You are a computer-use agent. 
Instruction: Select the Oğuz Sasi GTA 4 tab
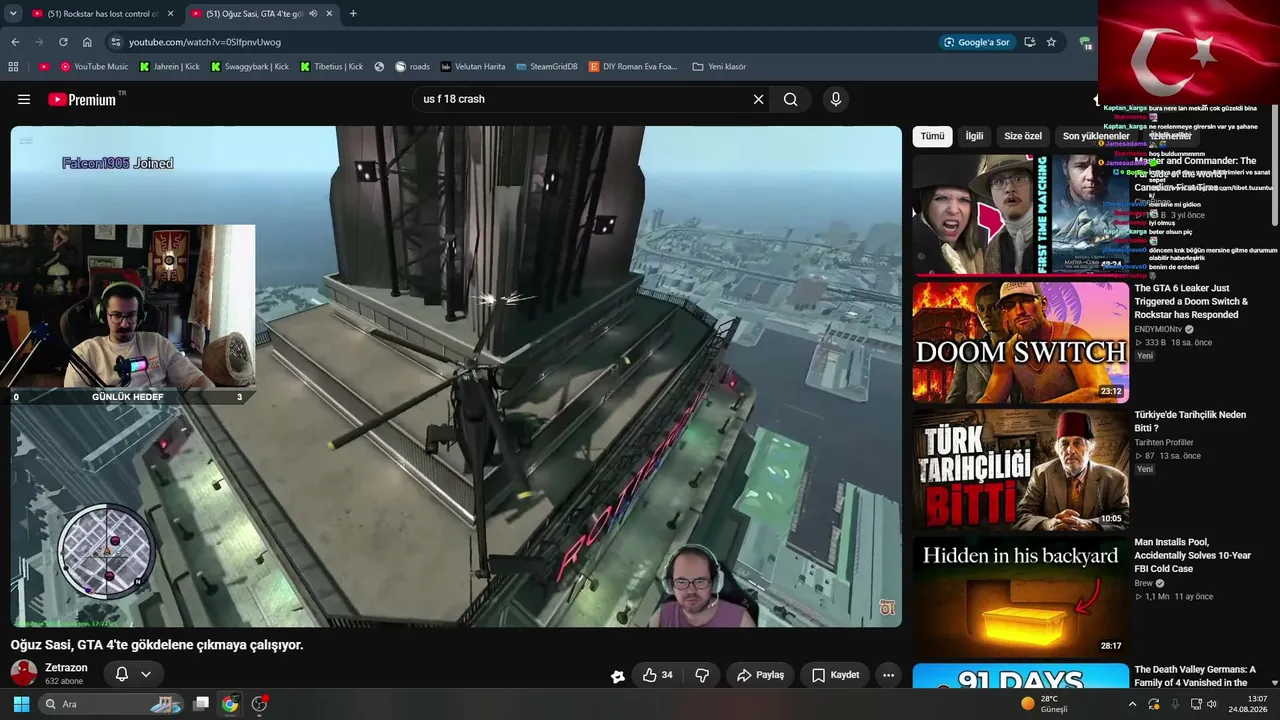(263, 14)
